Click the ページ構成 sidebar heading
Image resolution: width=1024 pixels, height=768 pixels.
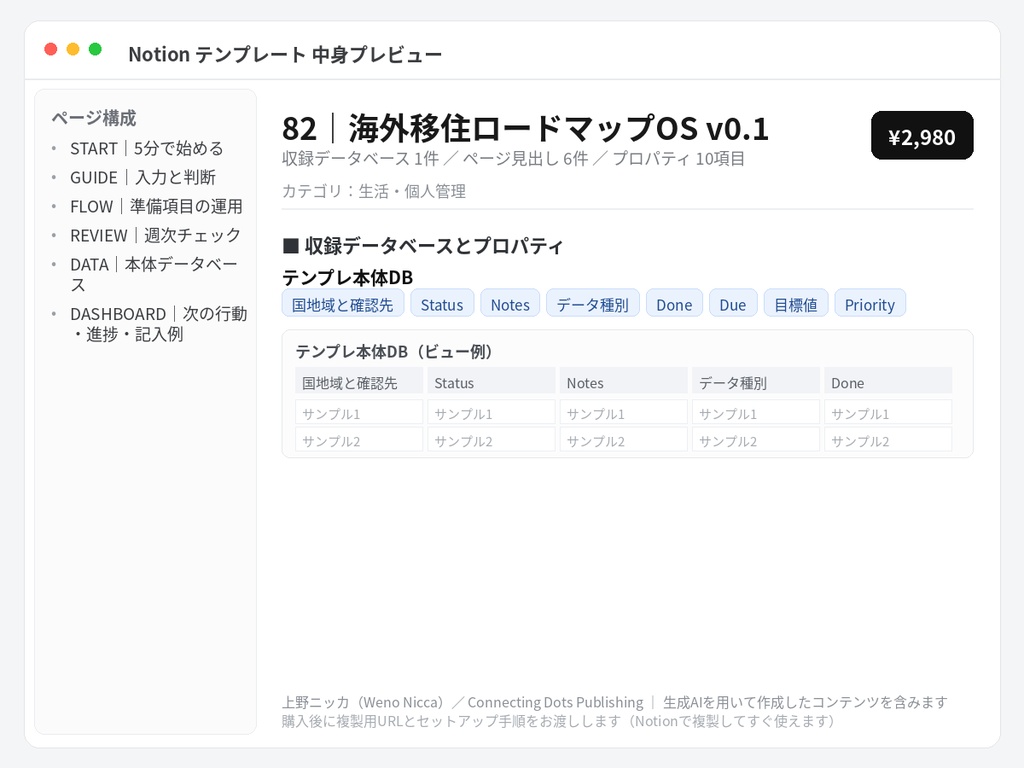click(94, 118)
